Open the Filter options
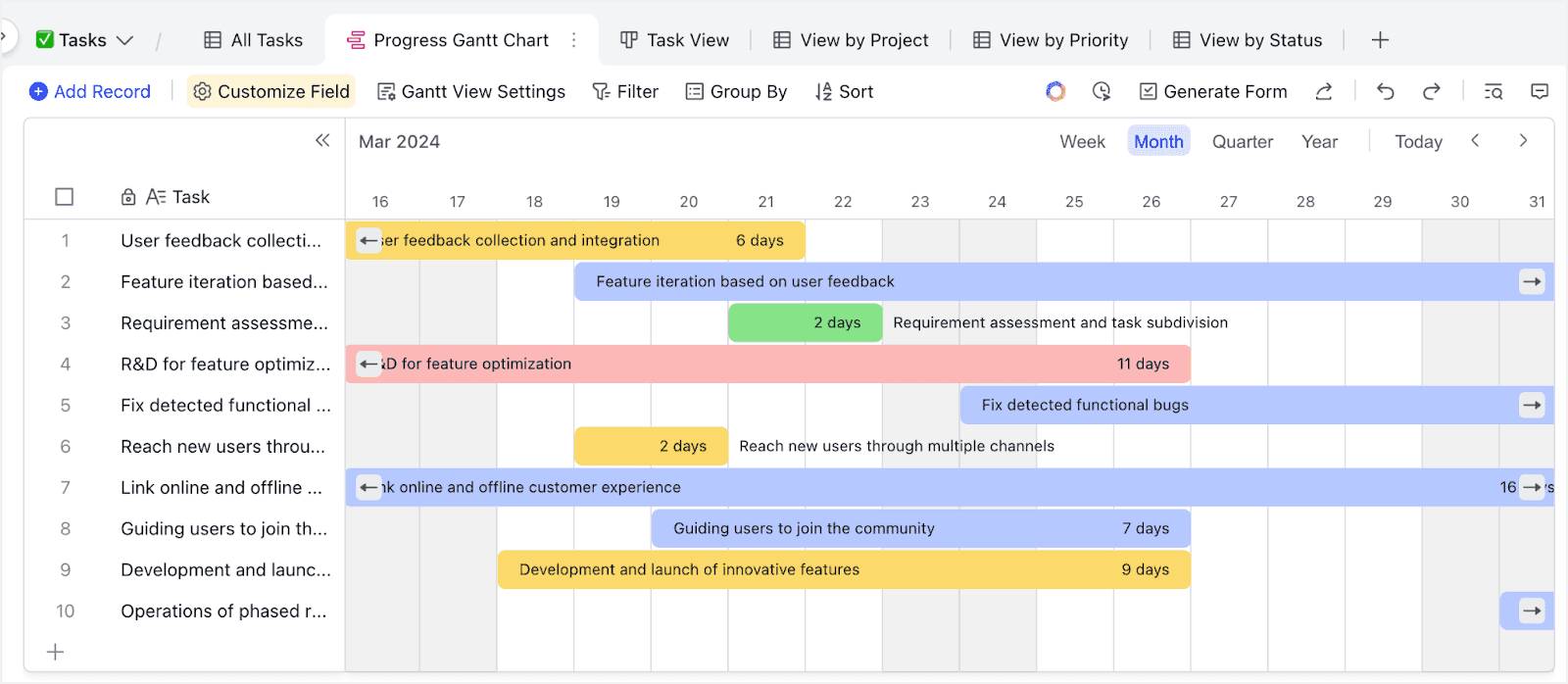 625,91
